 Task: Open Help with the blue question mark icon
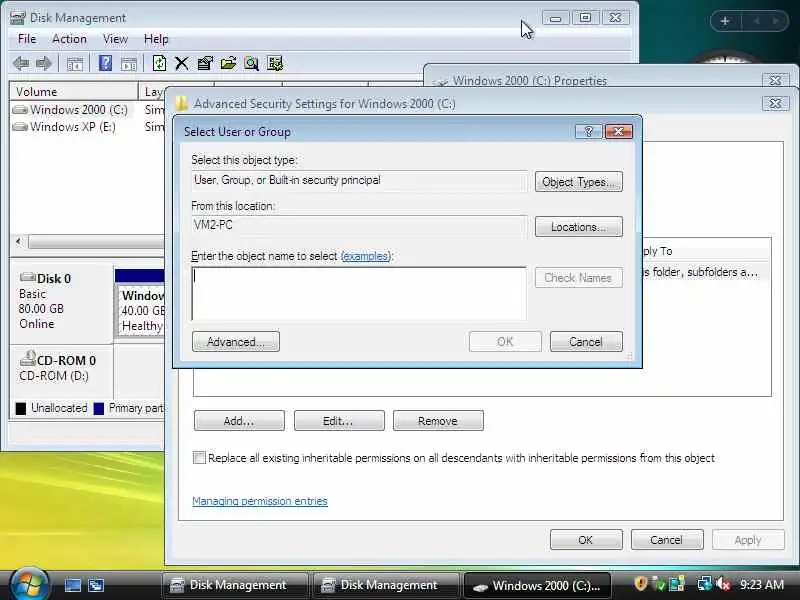click(x=105, y=63)
